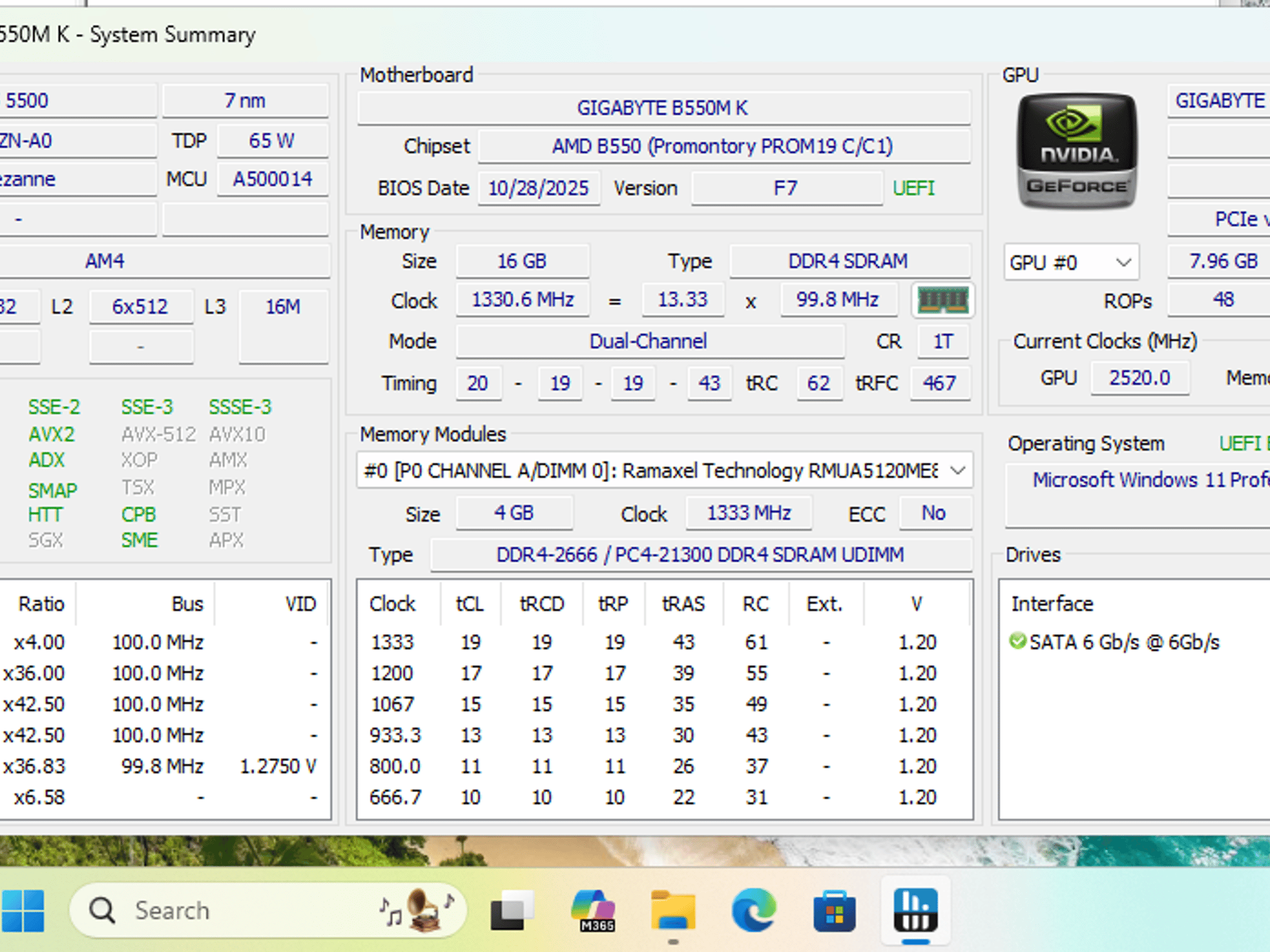1270x952 pixels.
Task: Click the AM4 socket field
Action: pos(164,261)
